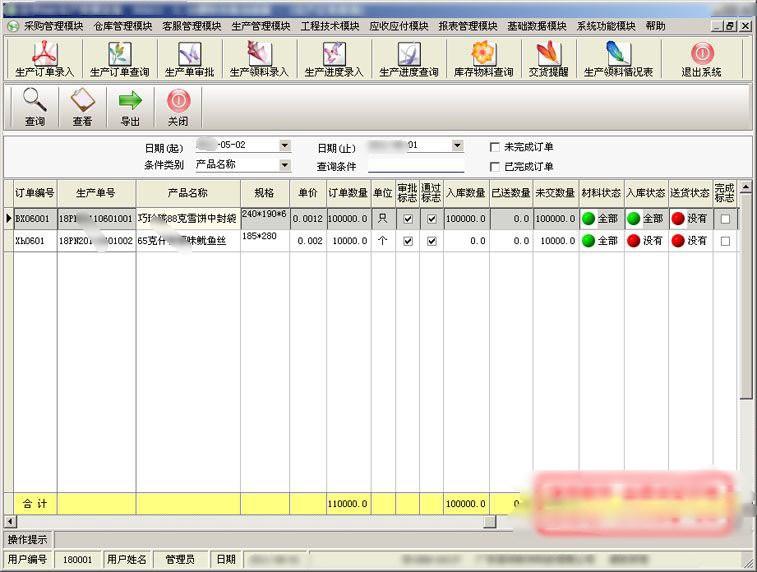Click the 入库数量 column header
The image size is (757, 572).
click(x=466, y=193)
